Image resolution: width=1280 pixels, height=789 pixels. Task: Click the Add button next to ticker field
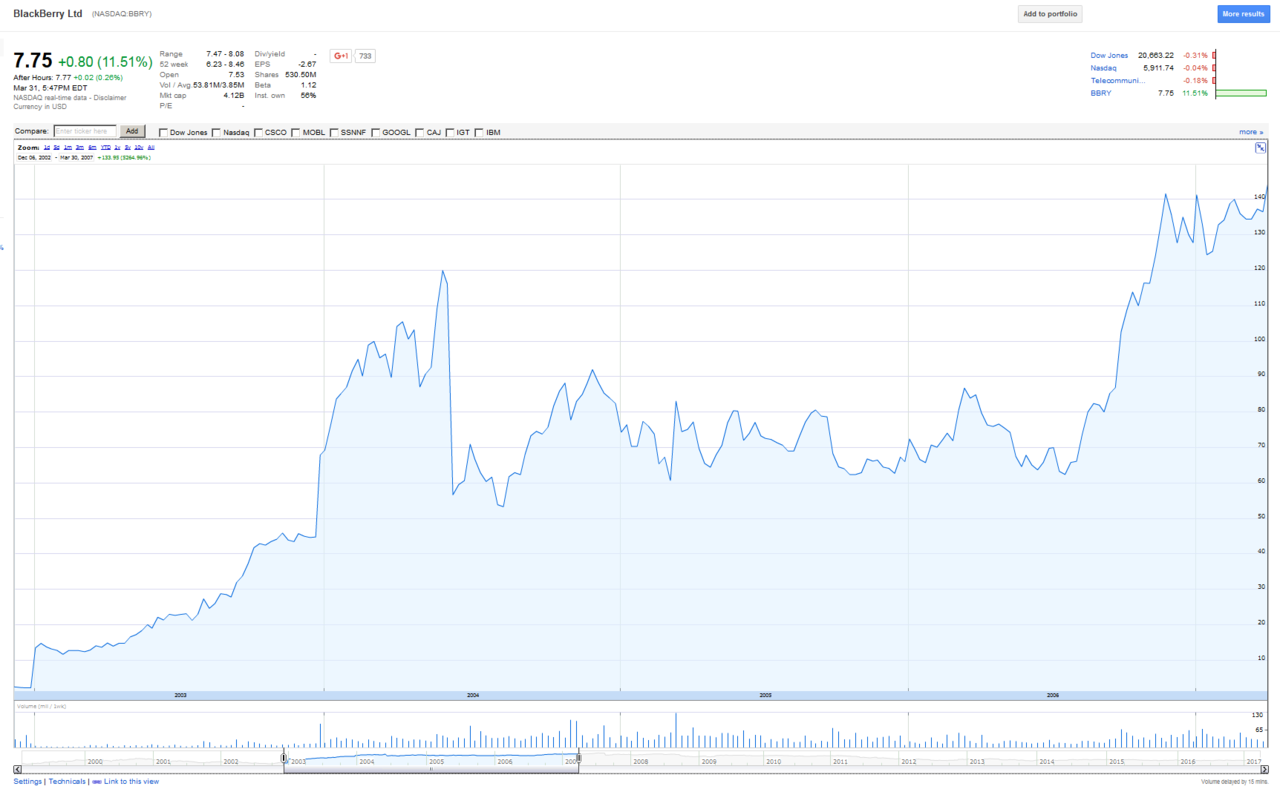click(132, 131)
